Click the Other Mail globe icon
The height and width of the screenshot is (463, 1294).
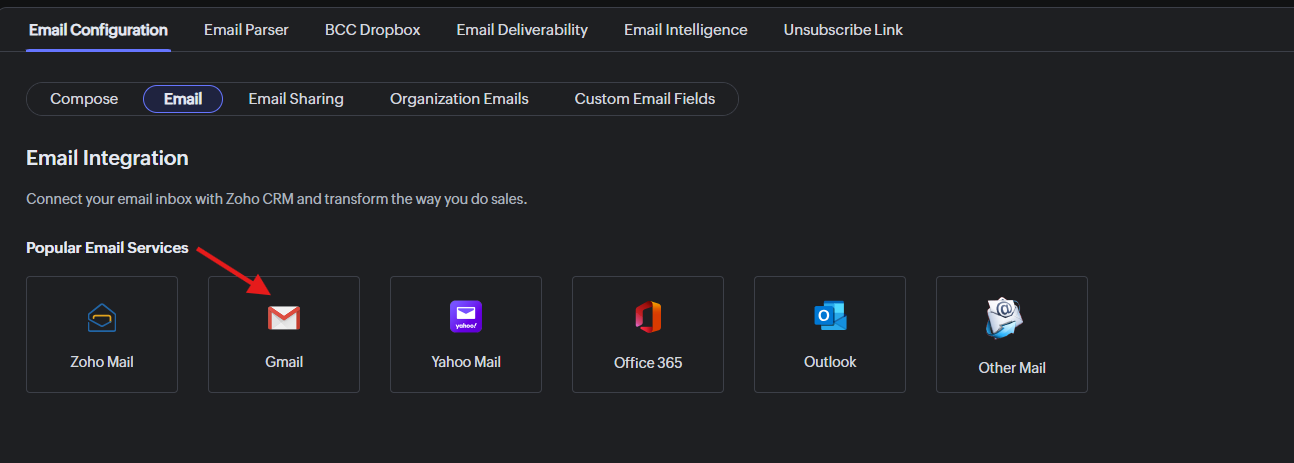pyautogui.click(x=1005, y=318)
